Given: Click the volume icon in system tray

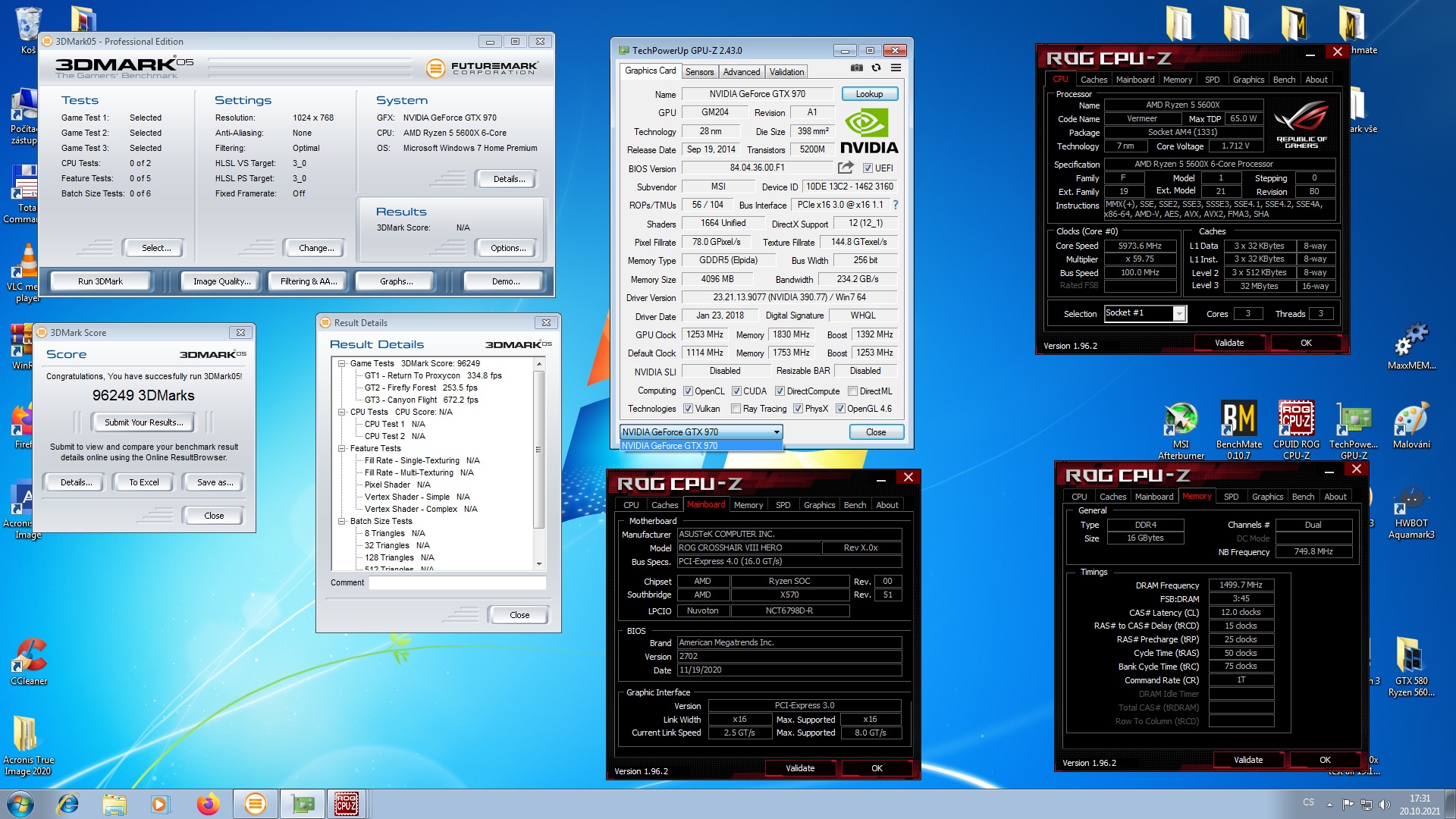Looking at the screenshot, I should click(1384, 804).
